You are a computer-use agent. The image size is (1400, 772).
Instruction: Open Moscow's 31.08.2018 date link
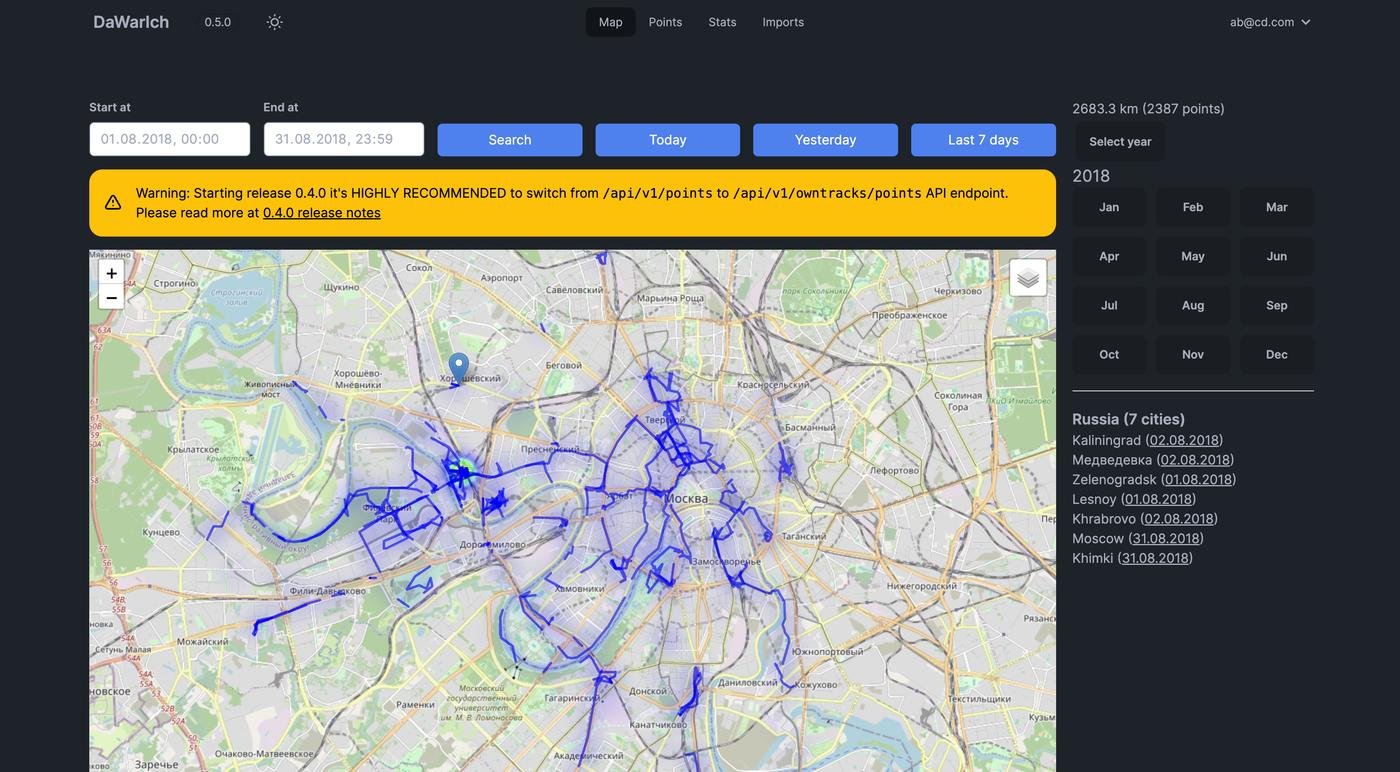tap(1166, 539)
